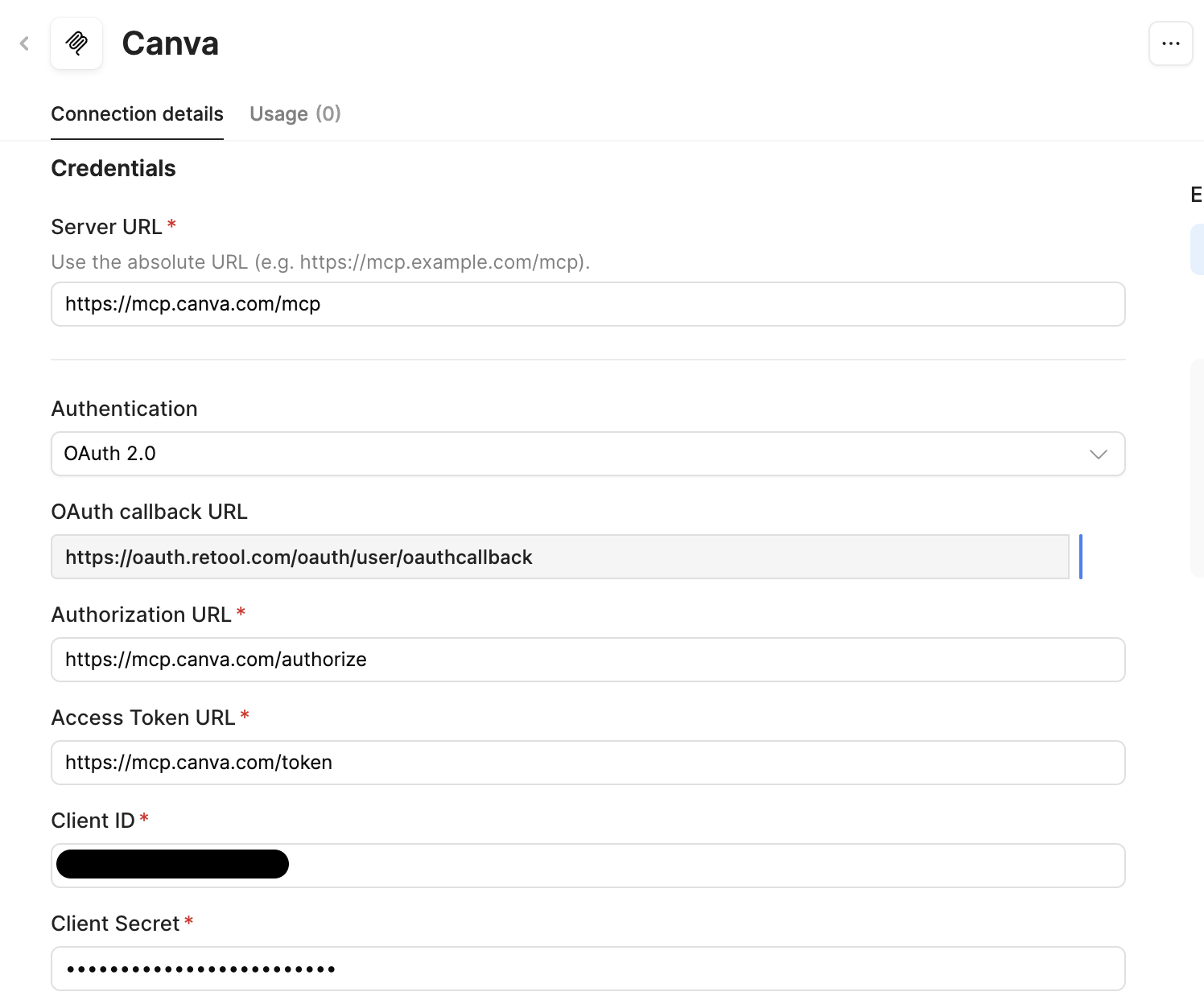This screenshot has width=1204, height=1004.
Task: Click the Access Token URL input
Action: pos(588,763)
